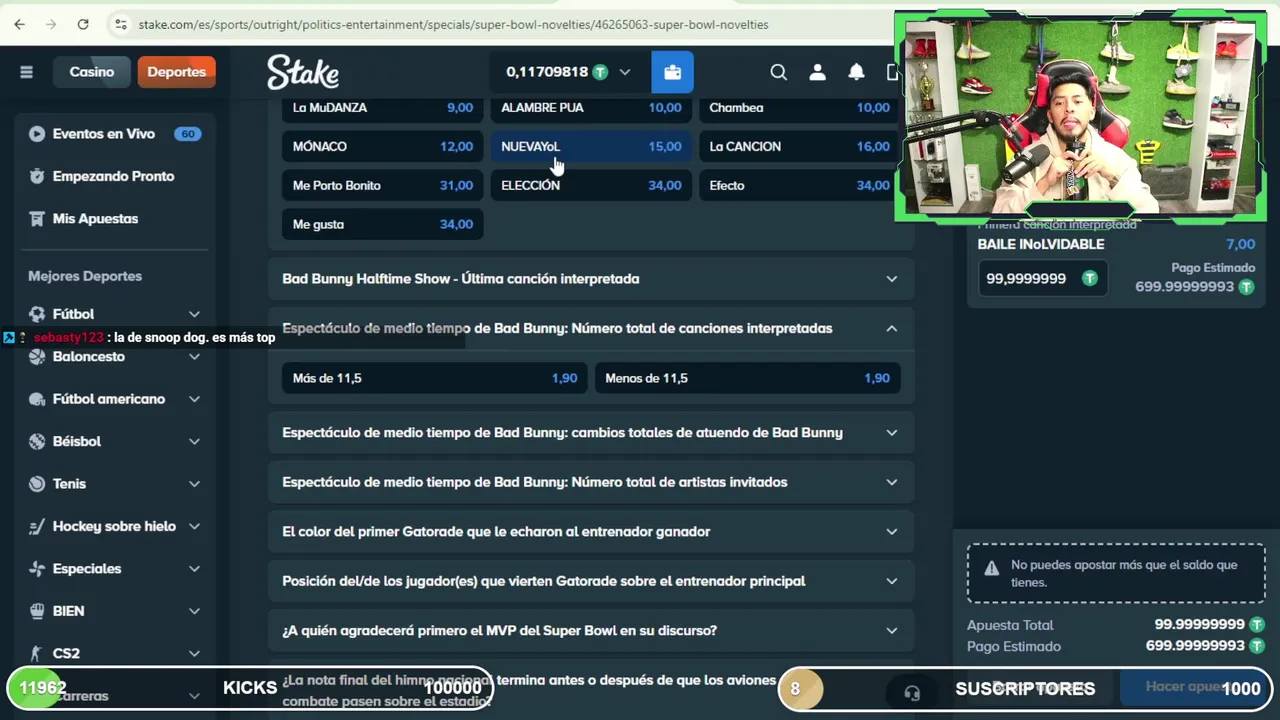Bet on Más de 11,5
The width and height of the screenshot is (1280, 720).
coord(434,378)
